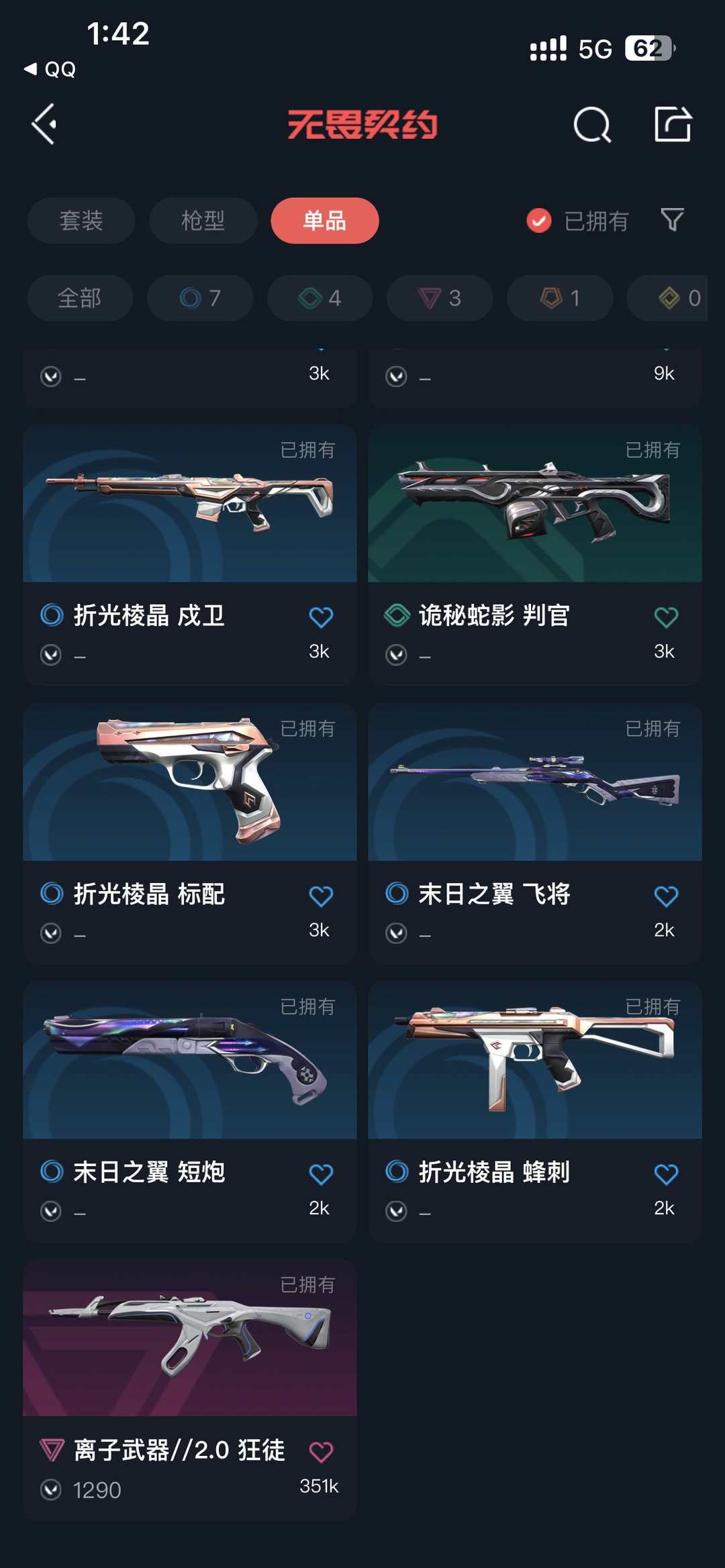Select the 全部 rarity filter chip

(80, 298)
